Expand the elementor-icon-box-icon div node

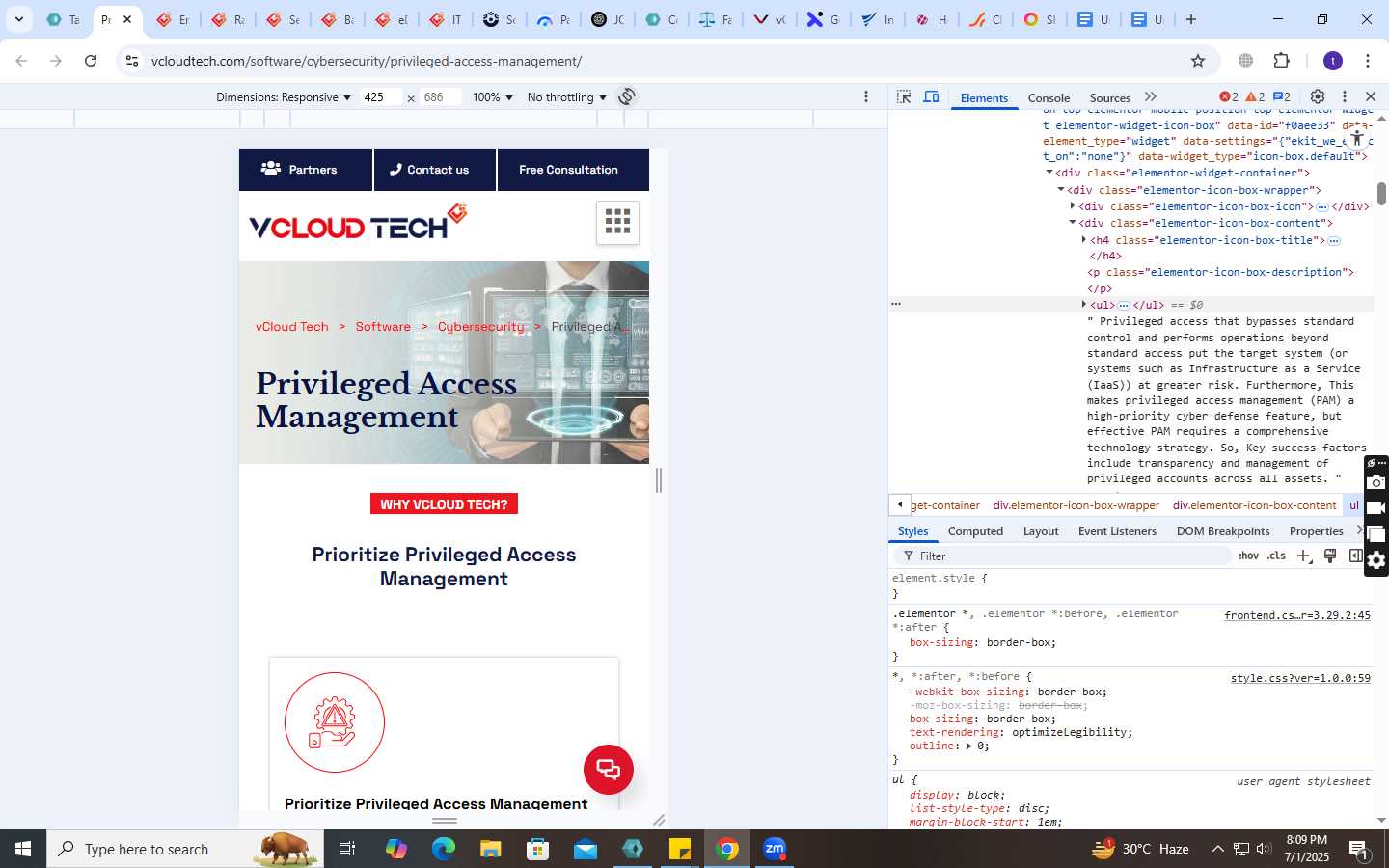click(x=1073, y=206)
